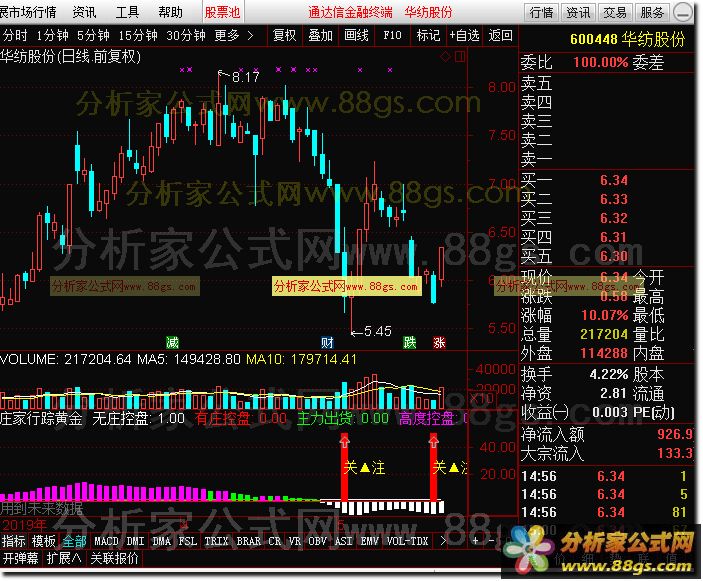This screenshot has width=703, height=581.
Task: Click the 庄家行踪黄金 indicator name
Action: 41,419
